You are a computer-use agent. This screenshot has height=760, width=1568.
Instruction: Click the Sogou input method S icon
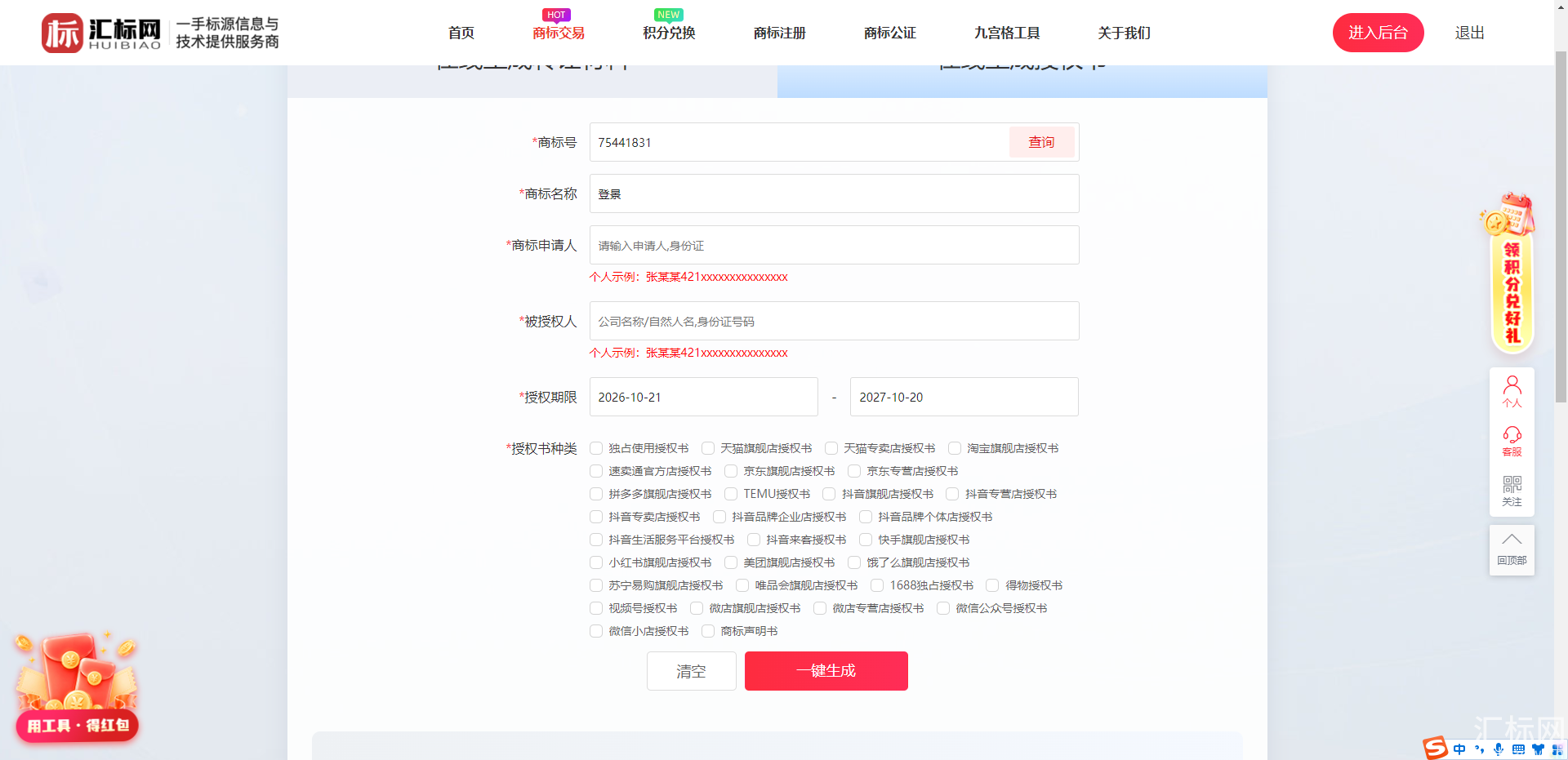click(x=1435, y=748)
